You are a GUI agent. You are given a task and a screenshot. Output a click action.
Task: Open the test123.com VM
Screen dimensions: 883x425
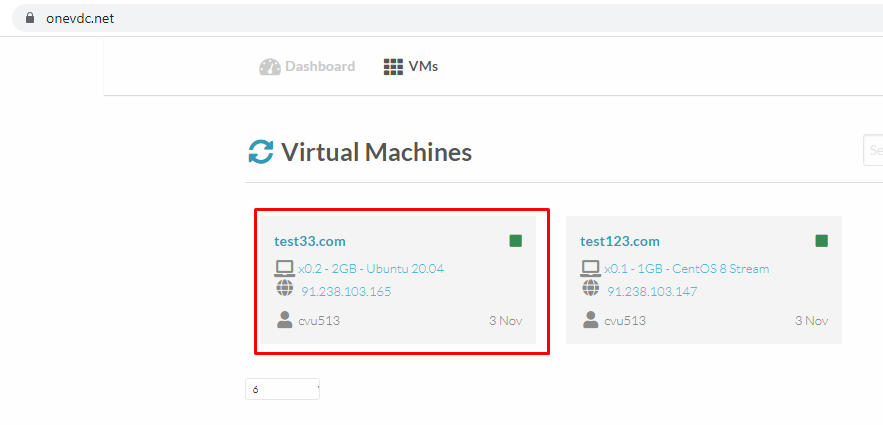click(620, 241)
